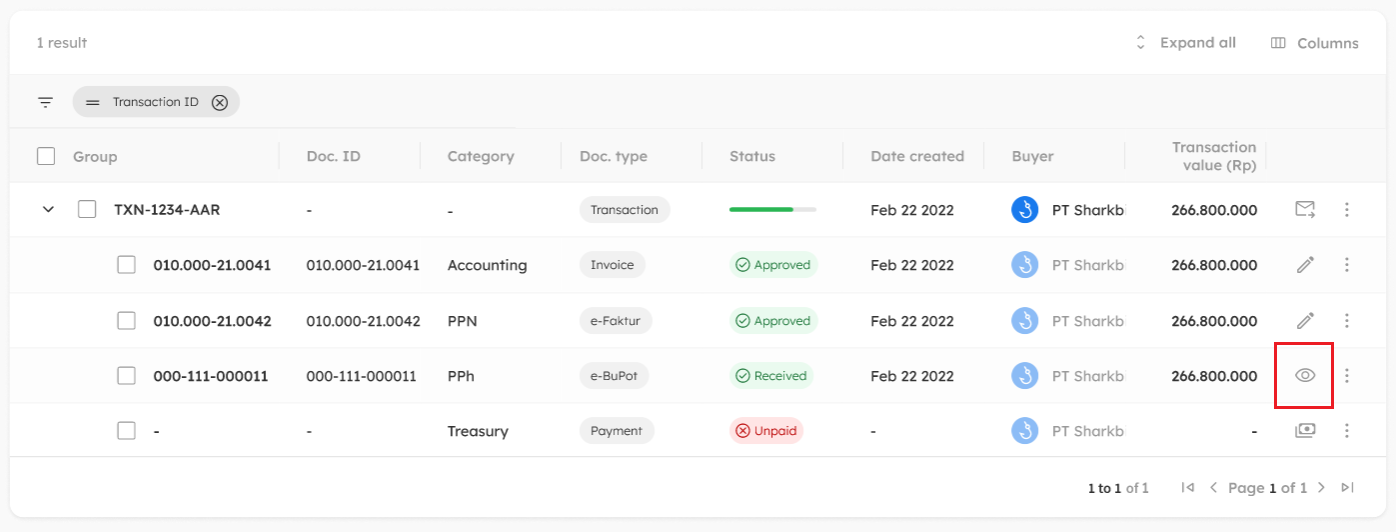Screen dimensions: 1396x532
Task: Remove the Transaction ID filter chip
Action: tap(220, 102)
